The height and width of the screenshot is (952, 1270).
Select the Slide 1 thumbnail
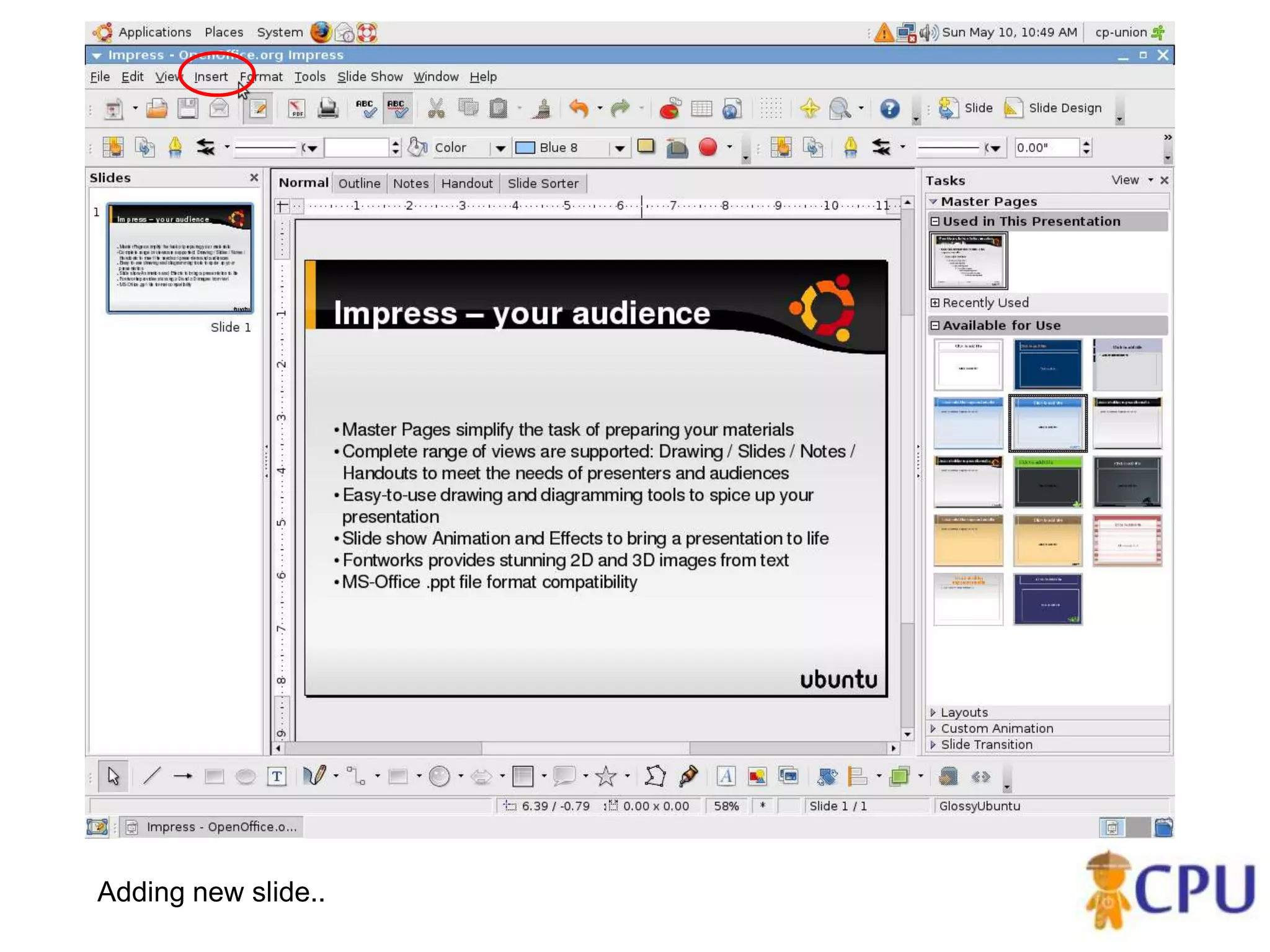click(180, 258)
